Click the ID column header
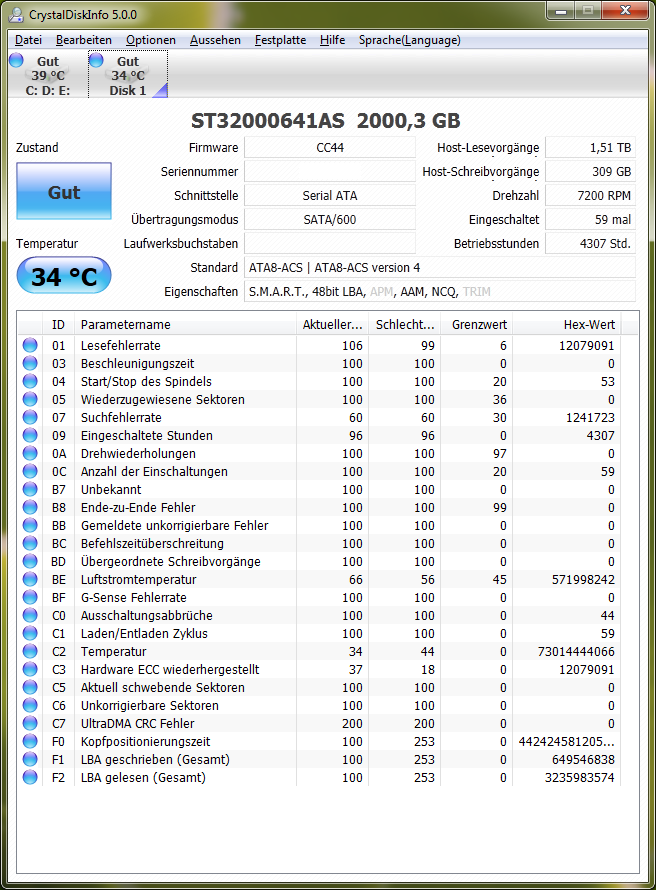This screenshot has width=656, height=890. [58, 324]
